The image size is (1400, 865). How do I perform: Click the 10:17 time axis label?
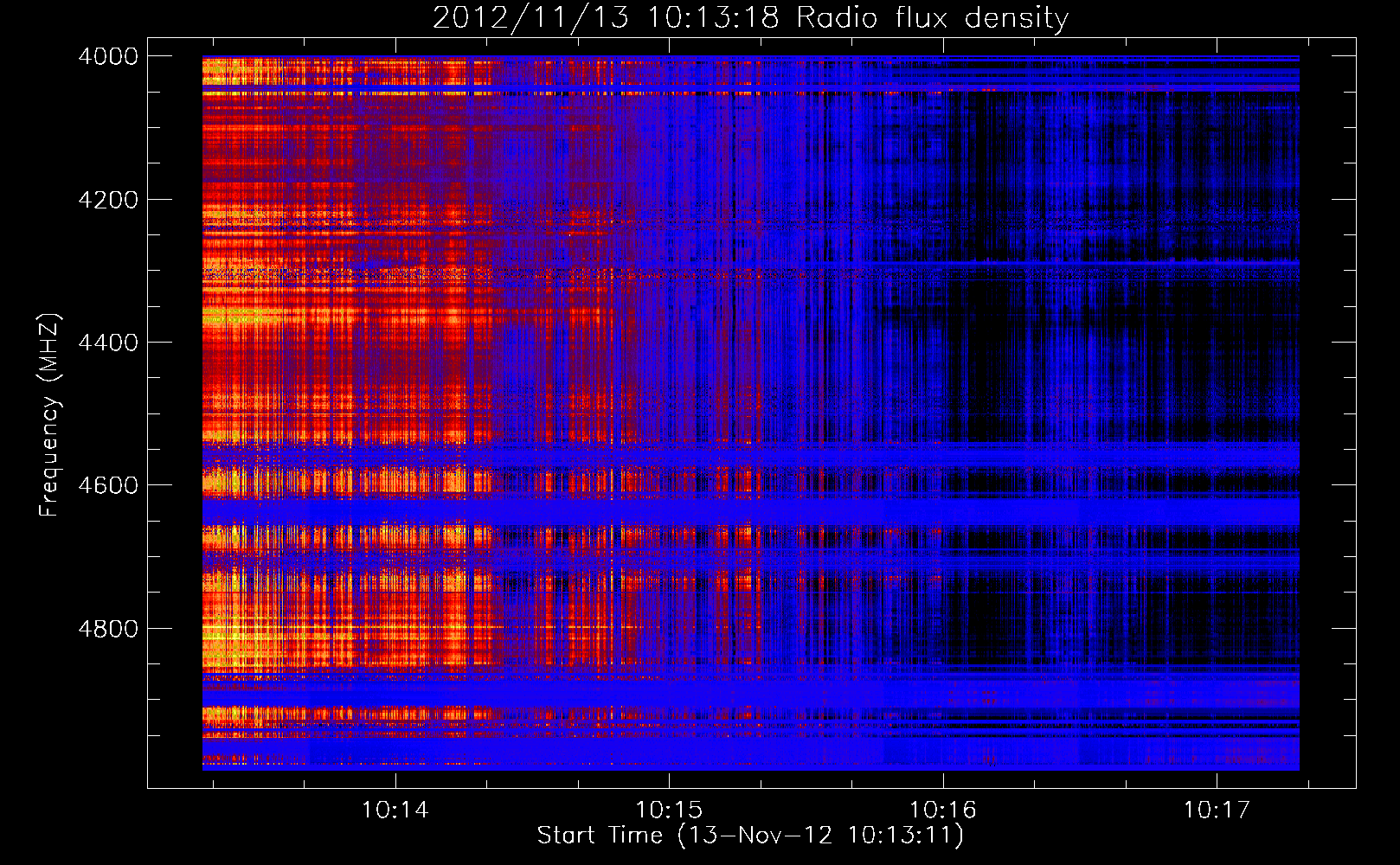(1217, 811)
